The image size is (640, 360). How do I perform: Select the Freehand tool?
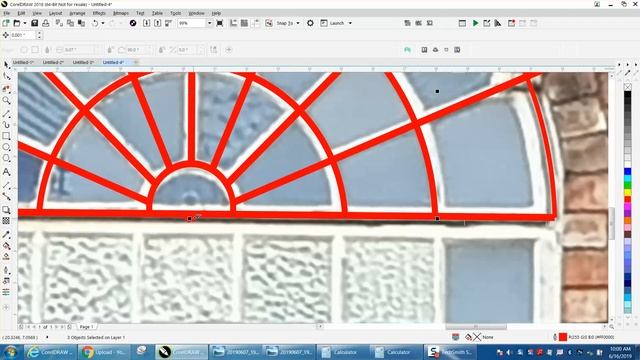pos(6,114)
